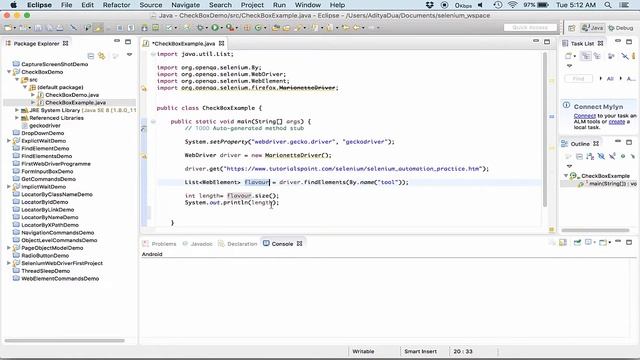Switch to the Javadoc tab

[197, 244]
